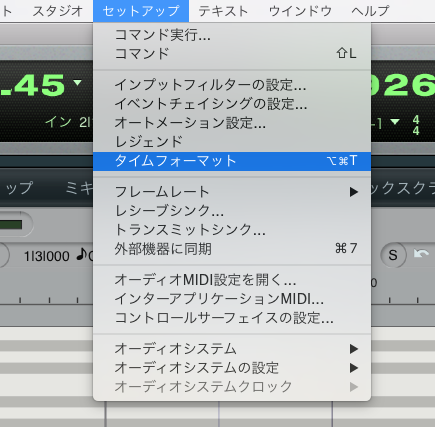Open dropdown triangle next to 4/4 meter
This screenshot has width=435, height=427.
395,122
